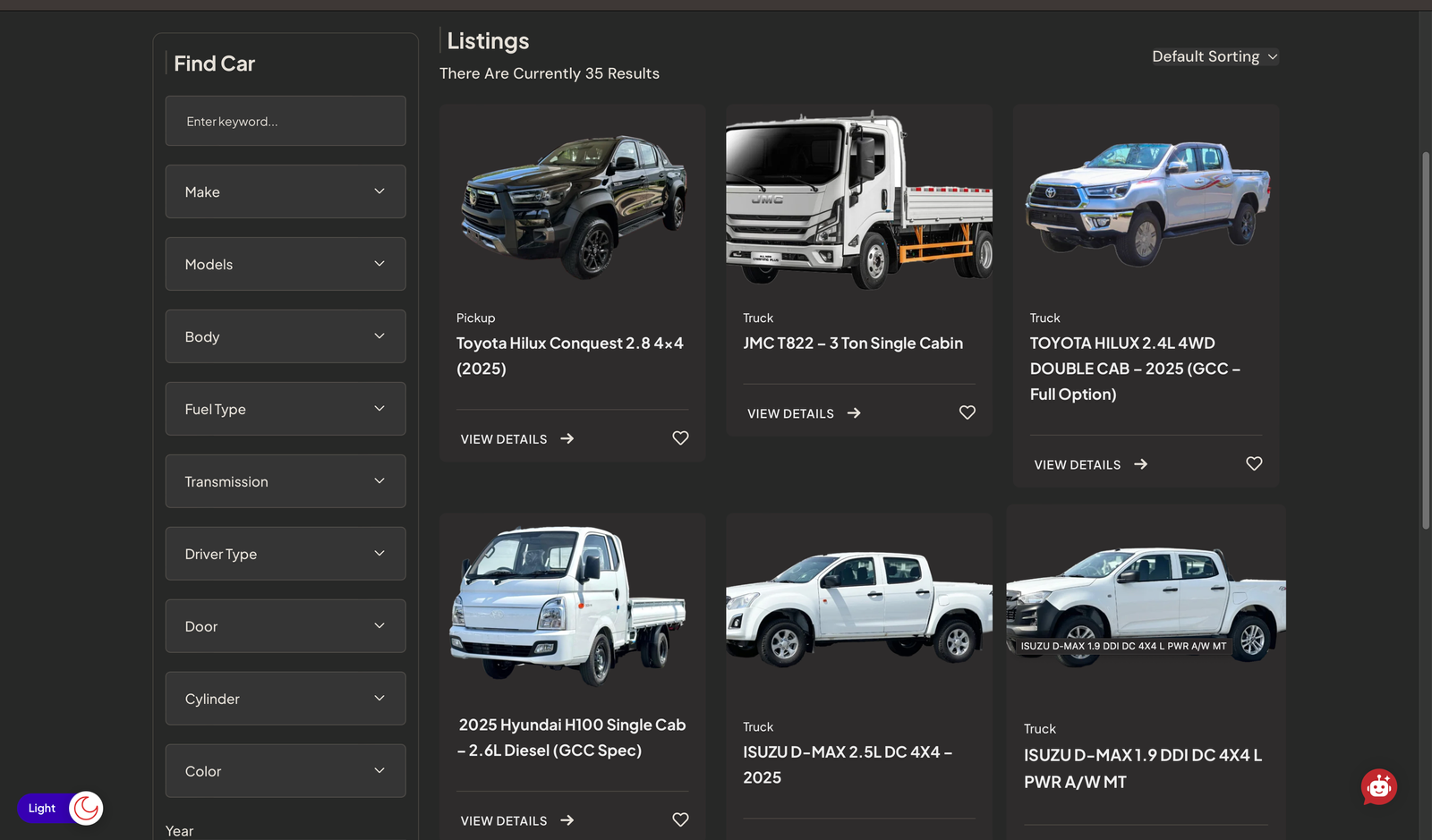The image size is (1432, 840).
Task: Open JMC T822 – 3 Ton Single Cabin title
Action: point(853,344)
